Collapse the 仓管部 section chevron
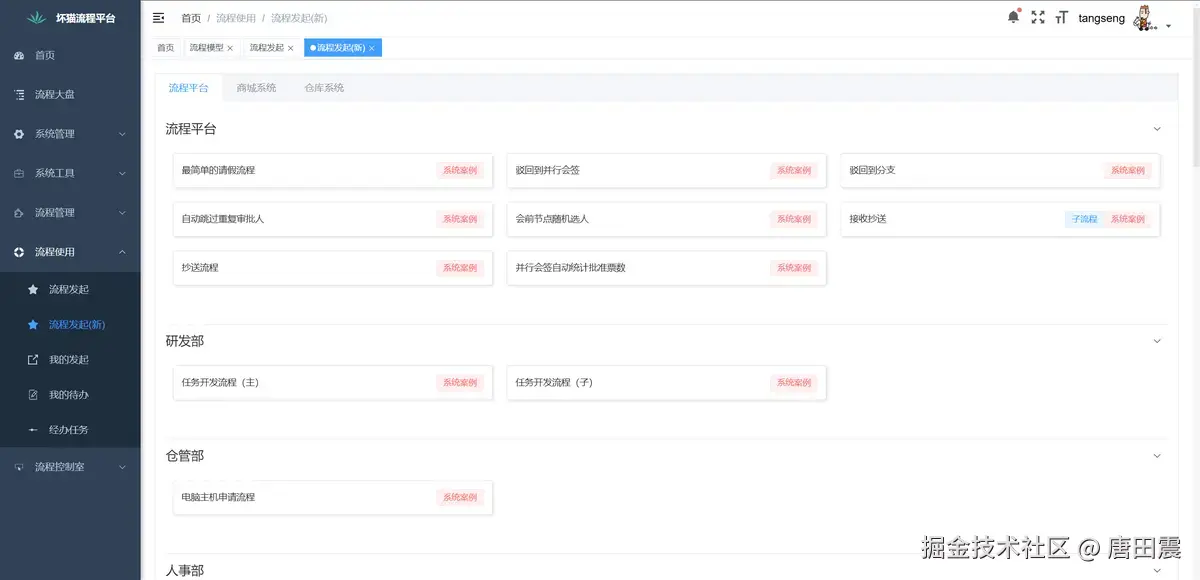Viewport: 1200px width, 580px height. pos(1157,455)
